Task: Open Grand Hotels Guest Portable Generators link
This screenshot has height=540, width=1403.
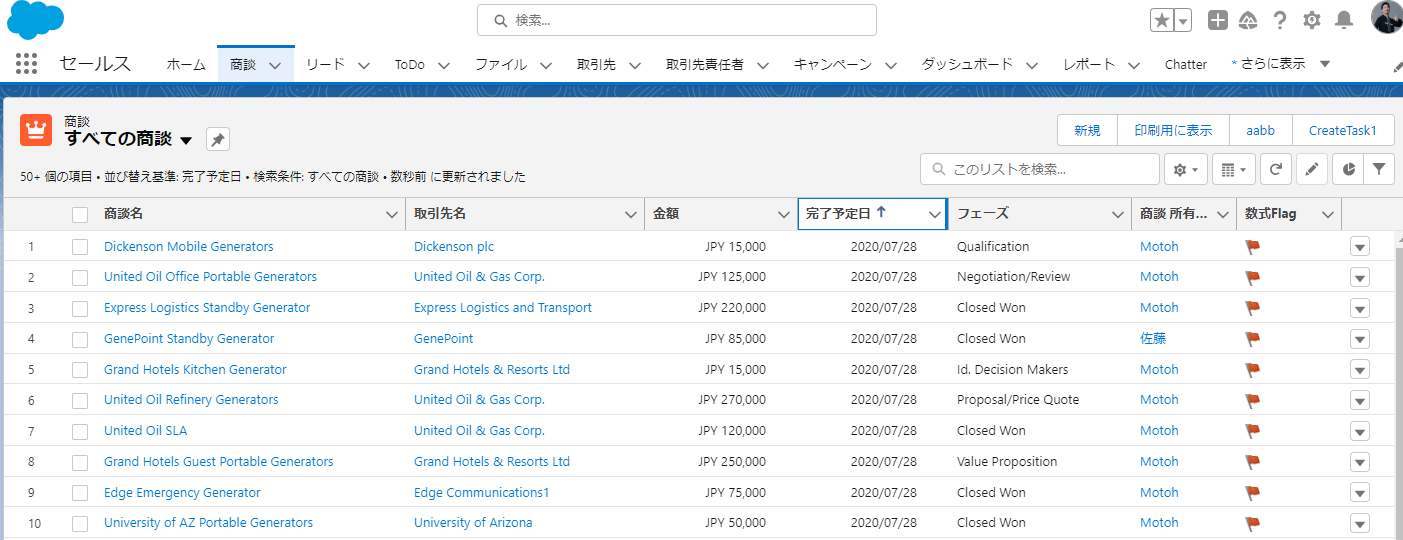Action: (219, 462)
